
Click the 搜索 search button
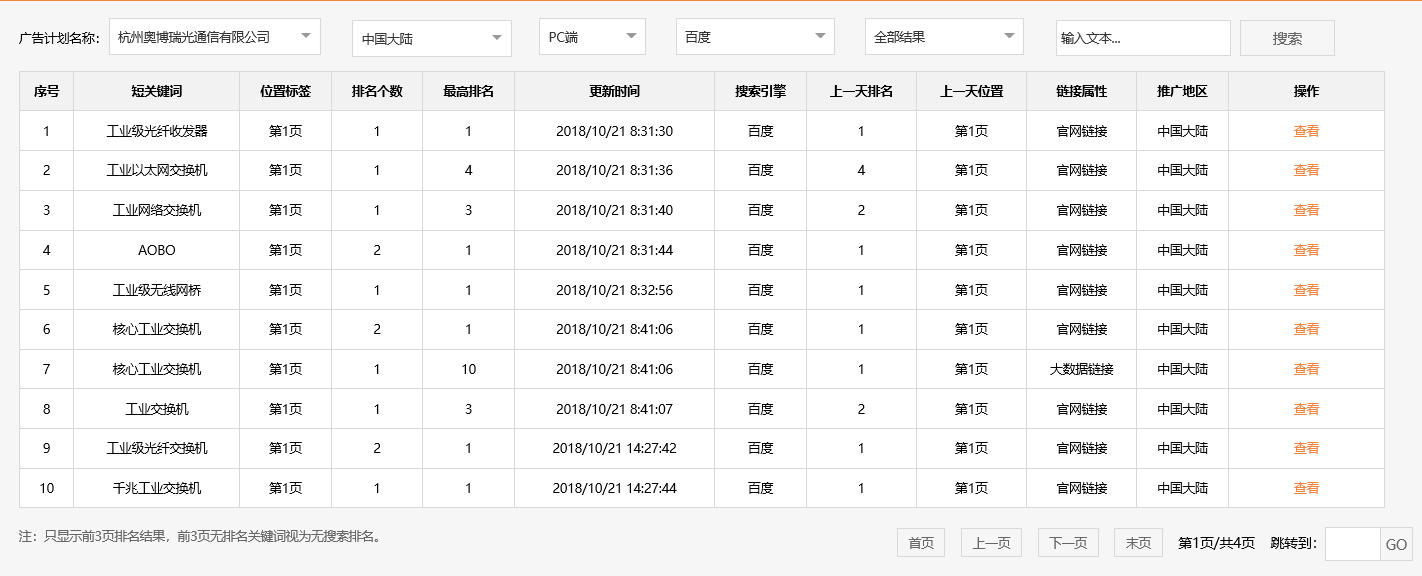pos(1287,37)
